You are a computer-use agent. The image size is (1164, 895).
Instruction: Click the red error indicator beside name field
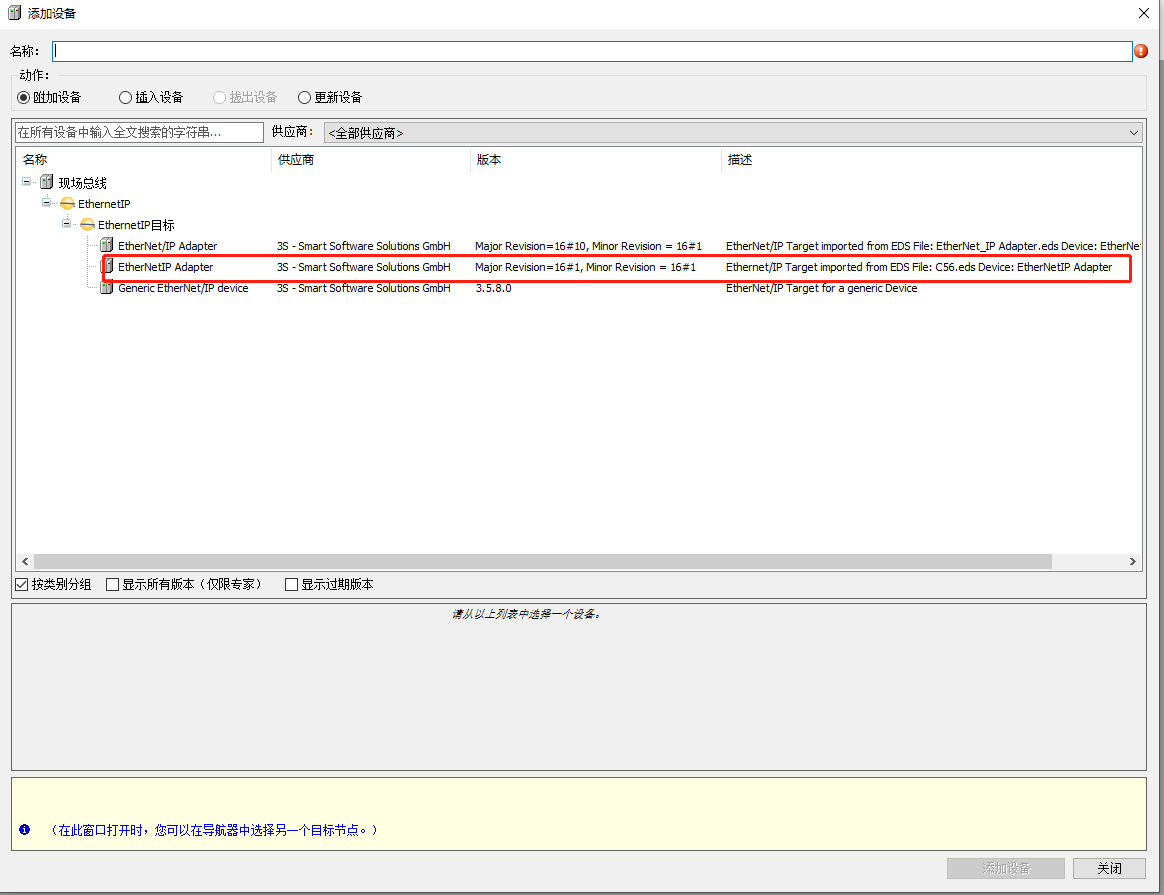pyautogui.click(x=1141, y=50)
